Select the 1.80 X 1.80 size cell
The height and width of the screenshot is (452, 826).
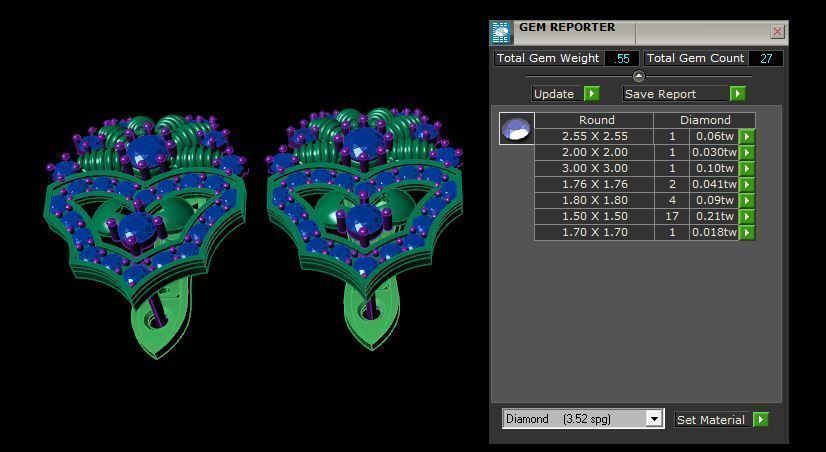point(595,200)
